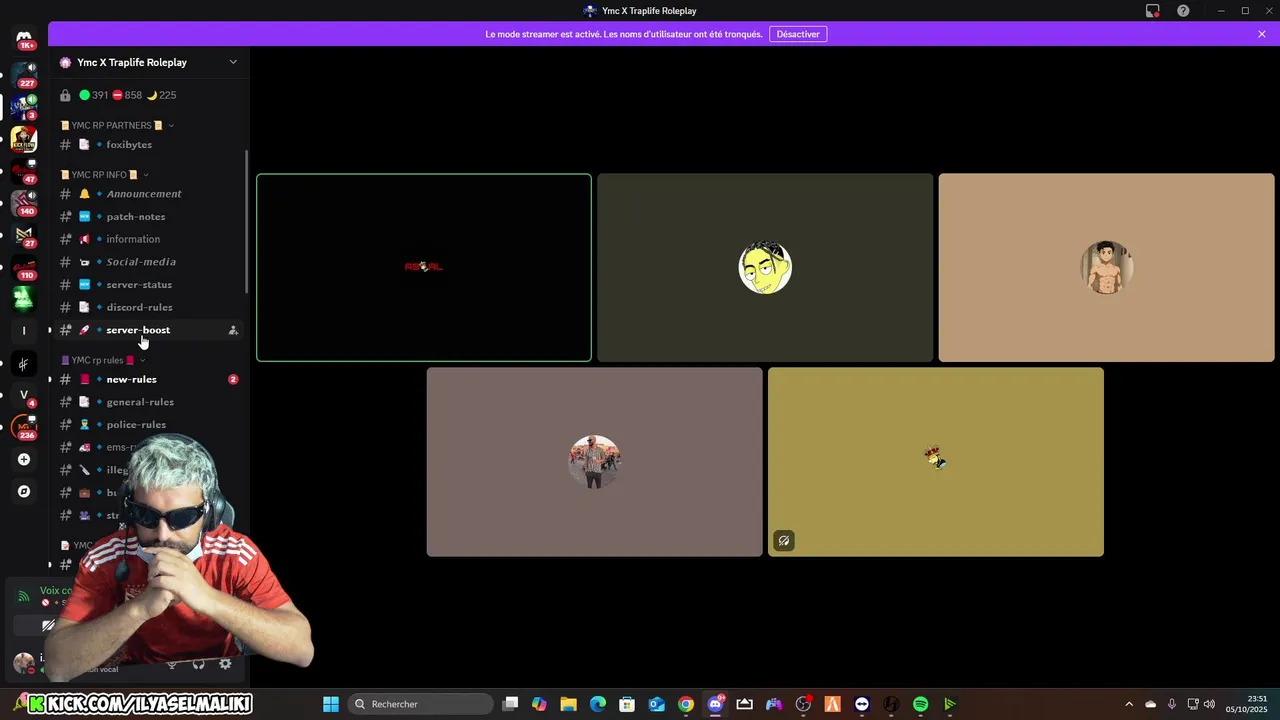Click the online members count 391

(x=94, y=95)
